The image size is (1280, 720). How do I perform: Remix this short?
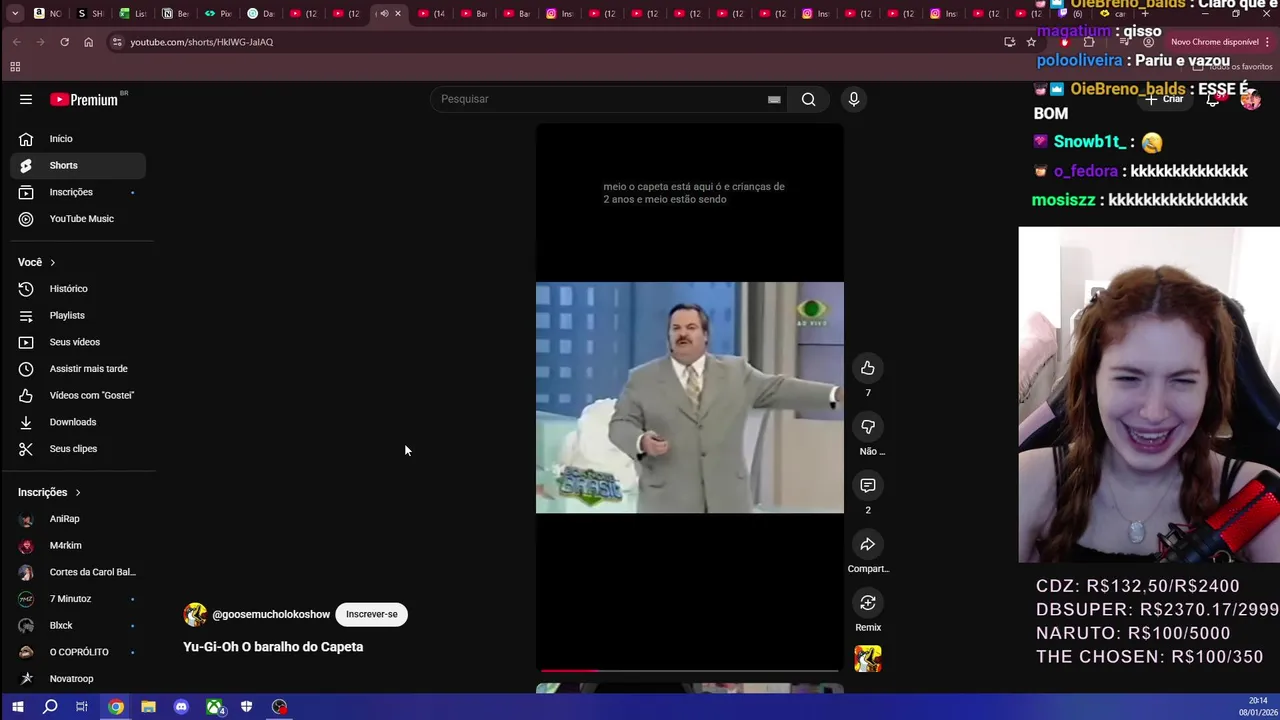point(868,603)
